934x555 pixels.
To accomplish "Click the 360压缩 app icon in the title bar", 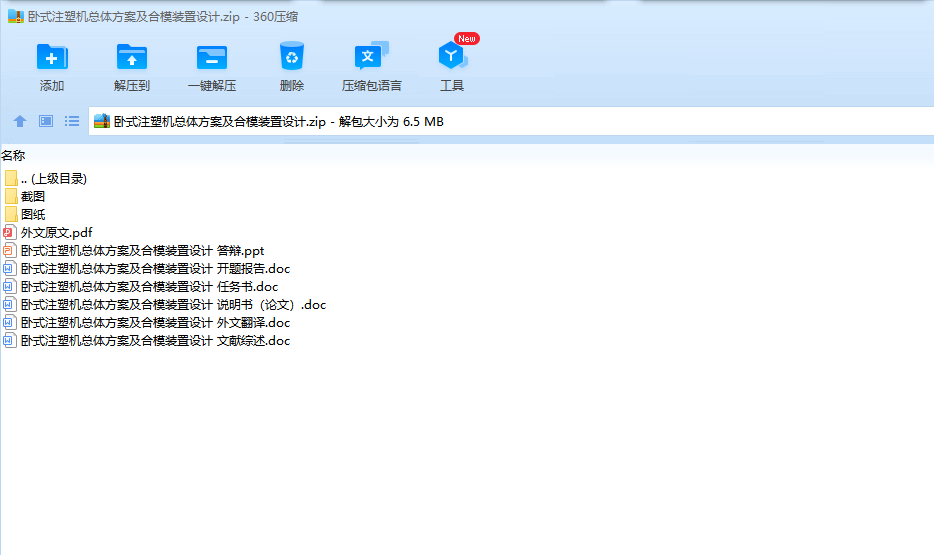I will coord(15,16).
